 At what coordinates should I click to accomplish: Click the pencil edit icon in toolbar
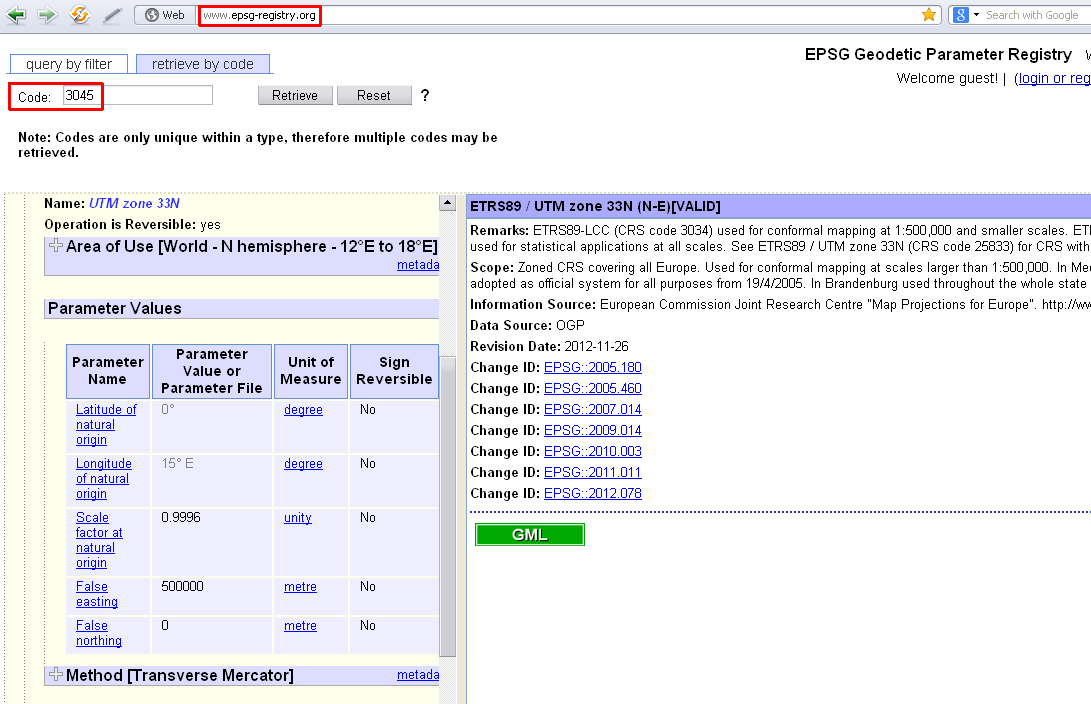[112, 15]
